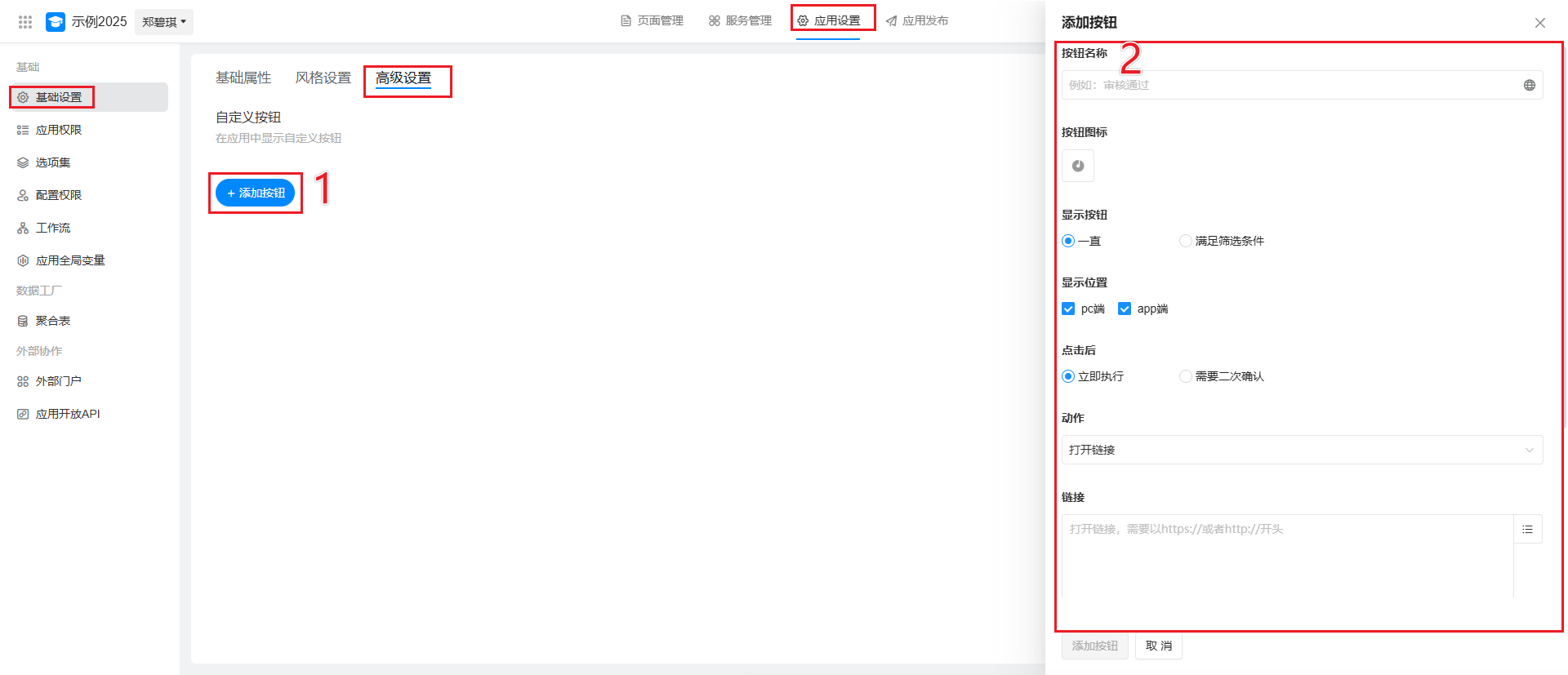
Task: Expand the 动作 dropdown showing 打开链接
Action: [1301, 450]
